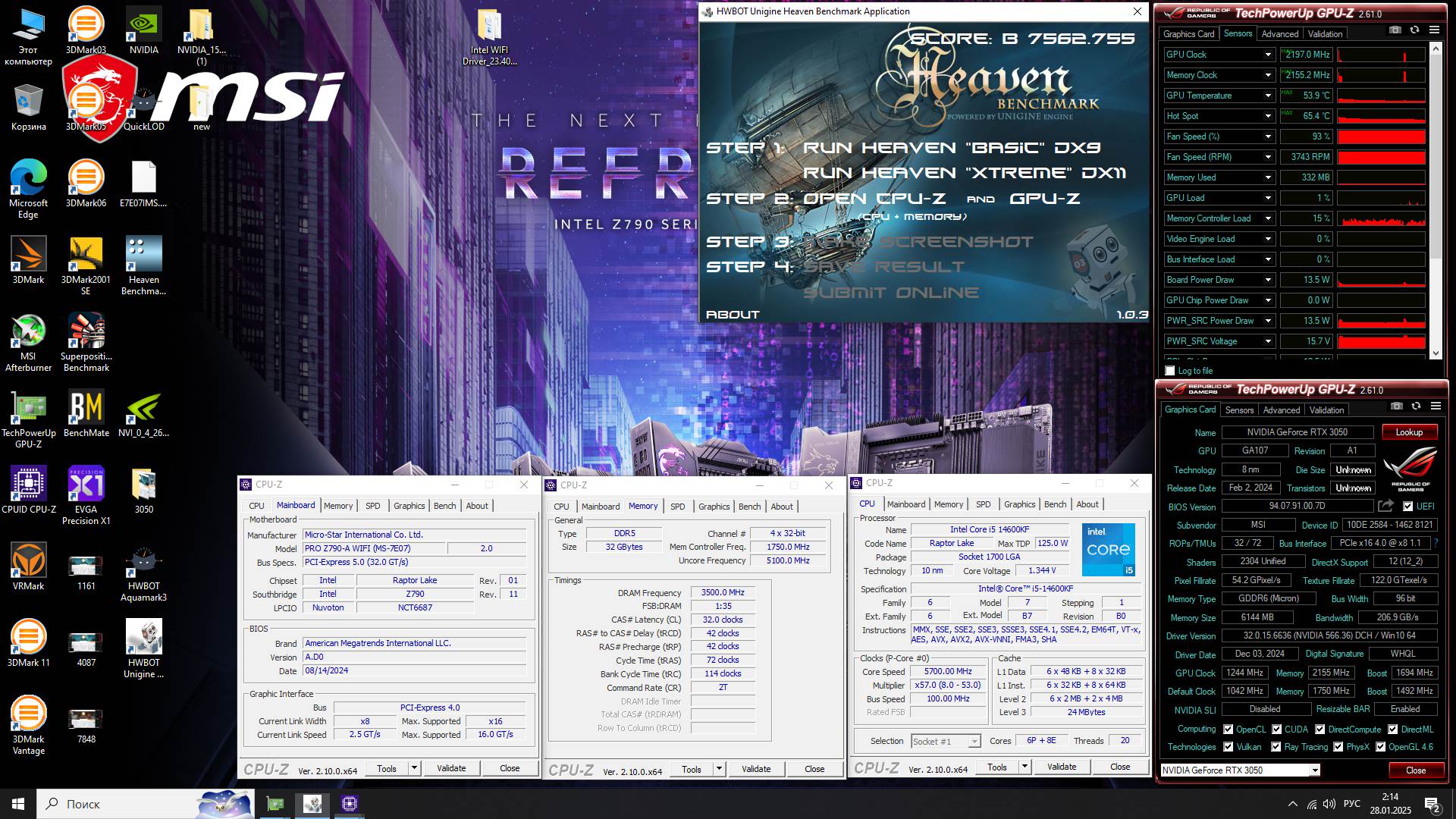Open CPUID CPU-Z desktop shortcut
Image resolution: width=1456 pixels, height=819 pixels.
(28, 490)
